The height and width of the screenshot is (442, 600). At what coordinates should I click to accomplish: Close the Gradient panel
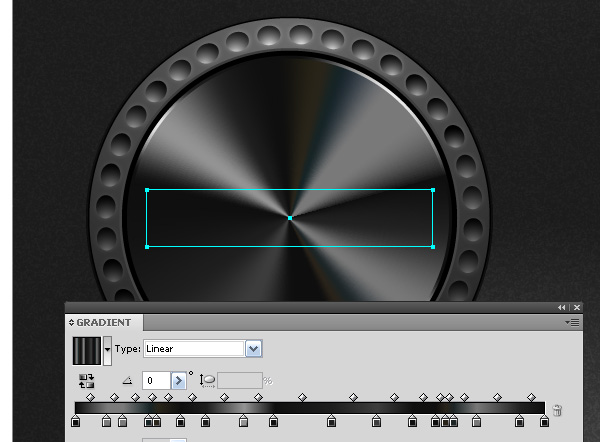coord(577,308)
